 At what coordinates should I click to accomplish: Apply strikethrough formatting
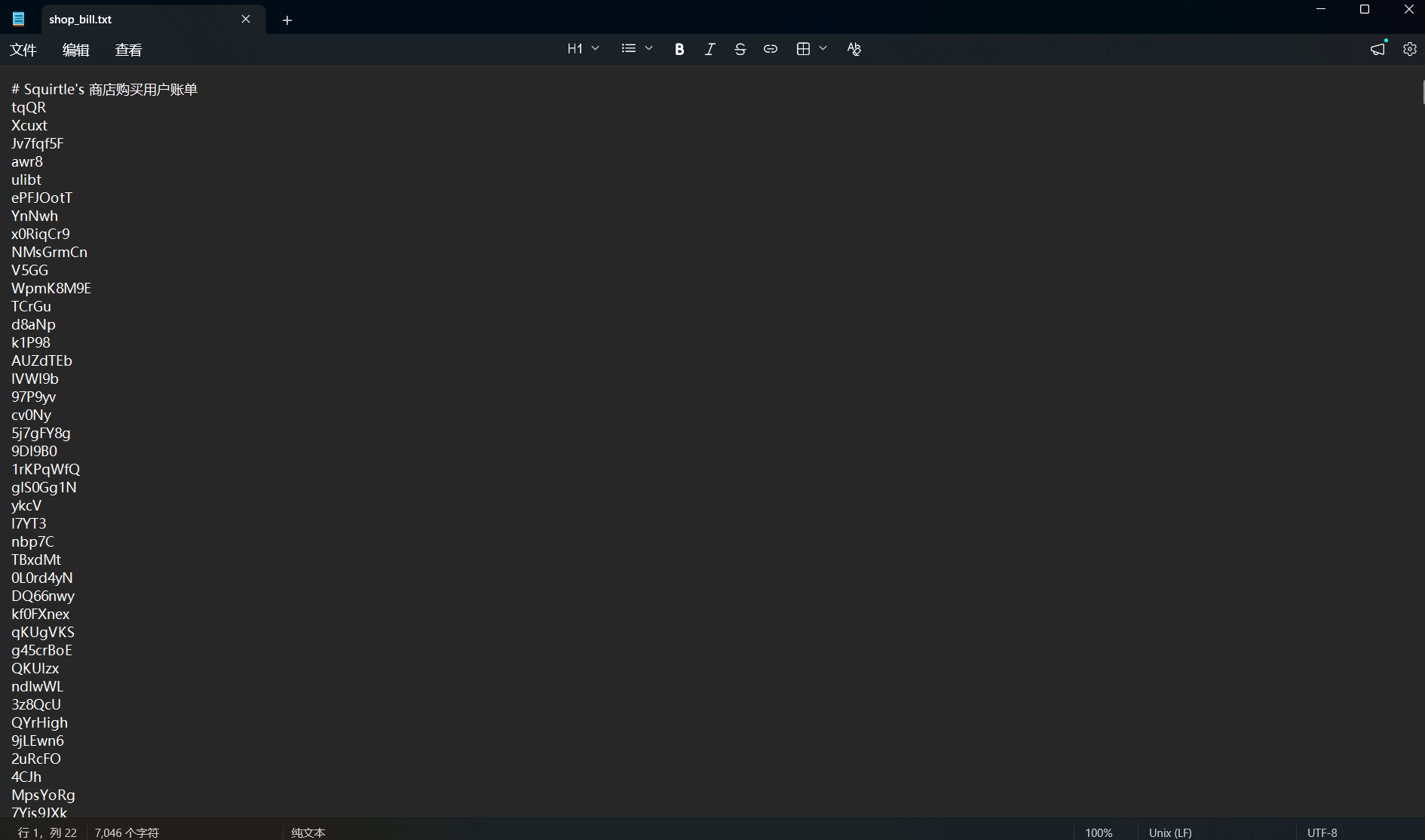(740, 49)
